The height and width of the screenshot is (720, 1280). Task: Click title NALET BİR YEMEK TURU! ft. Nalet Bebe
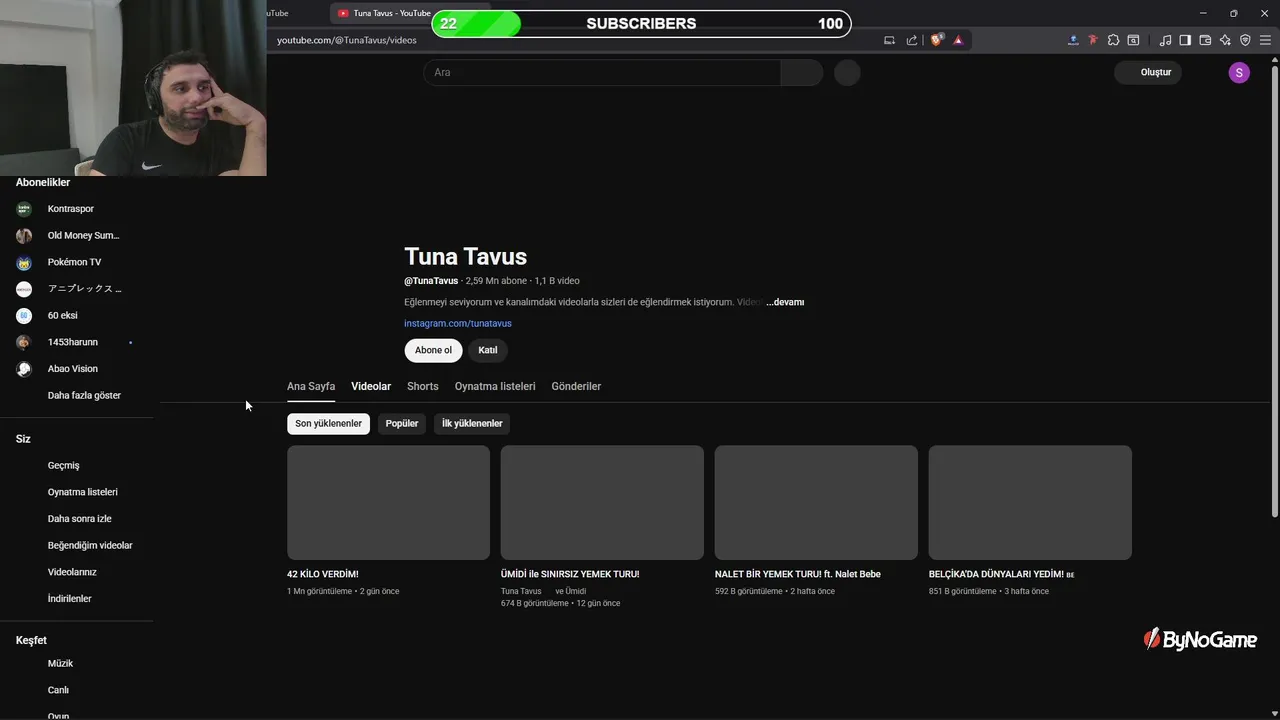tap(798, 574)
